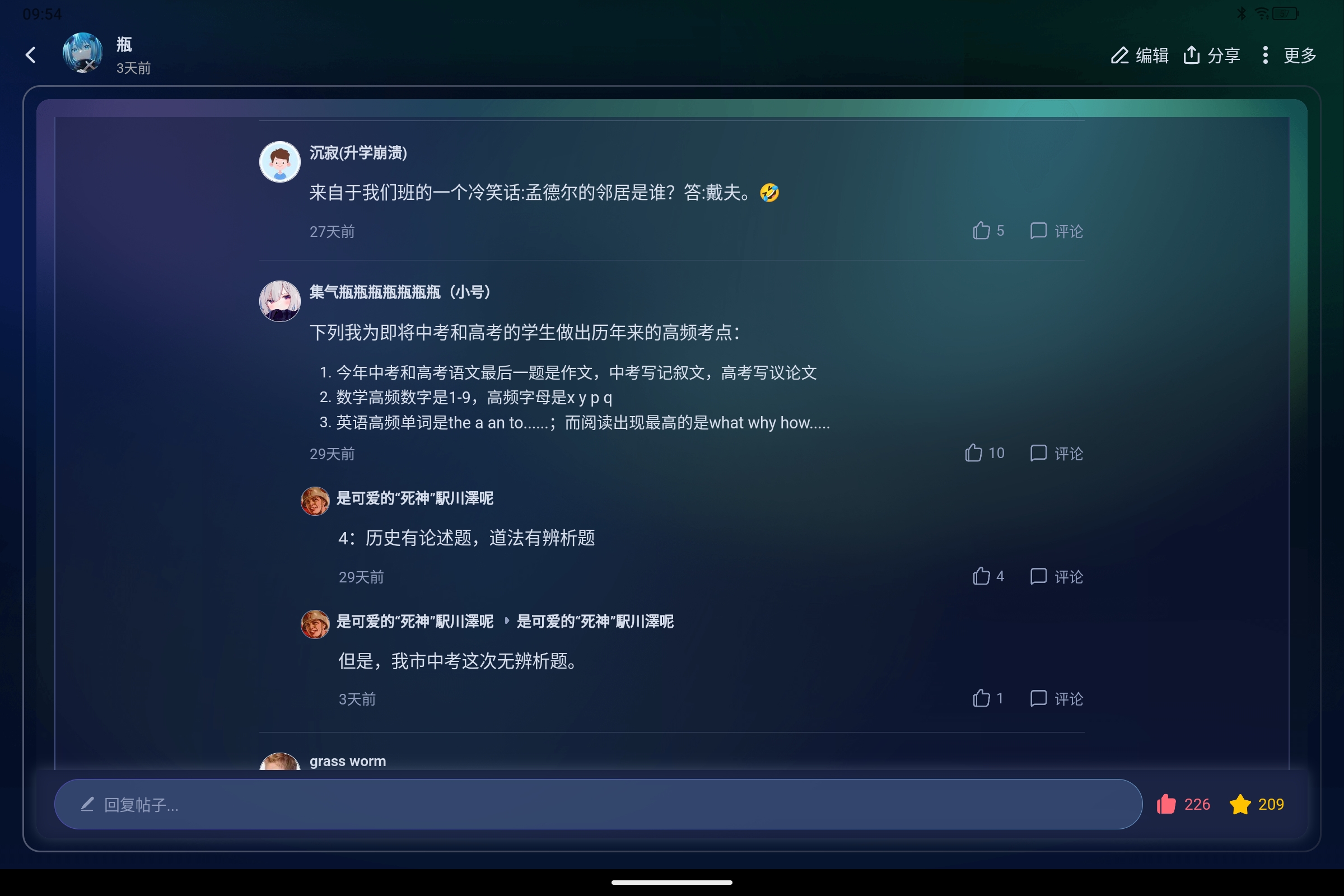This screenshot has width=1344, height=896.
Task: Tap the 回复帖子 reply input field
Action: coord(598,804)
